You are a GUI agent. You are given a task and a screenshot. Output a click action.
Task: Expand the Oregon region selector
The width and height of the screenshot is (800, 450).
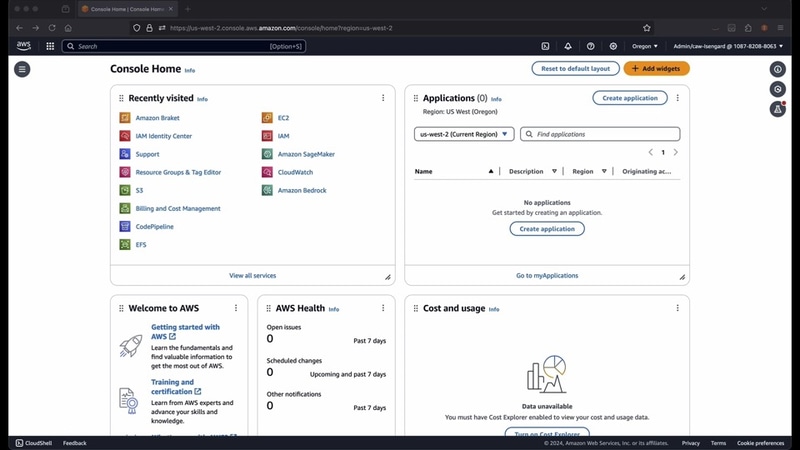pos(645,46)
